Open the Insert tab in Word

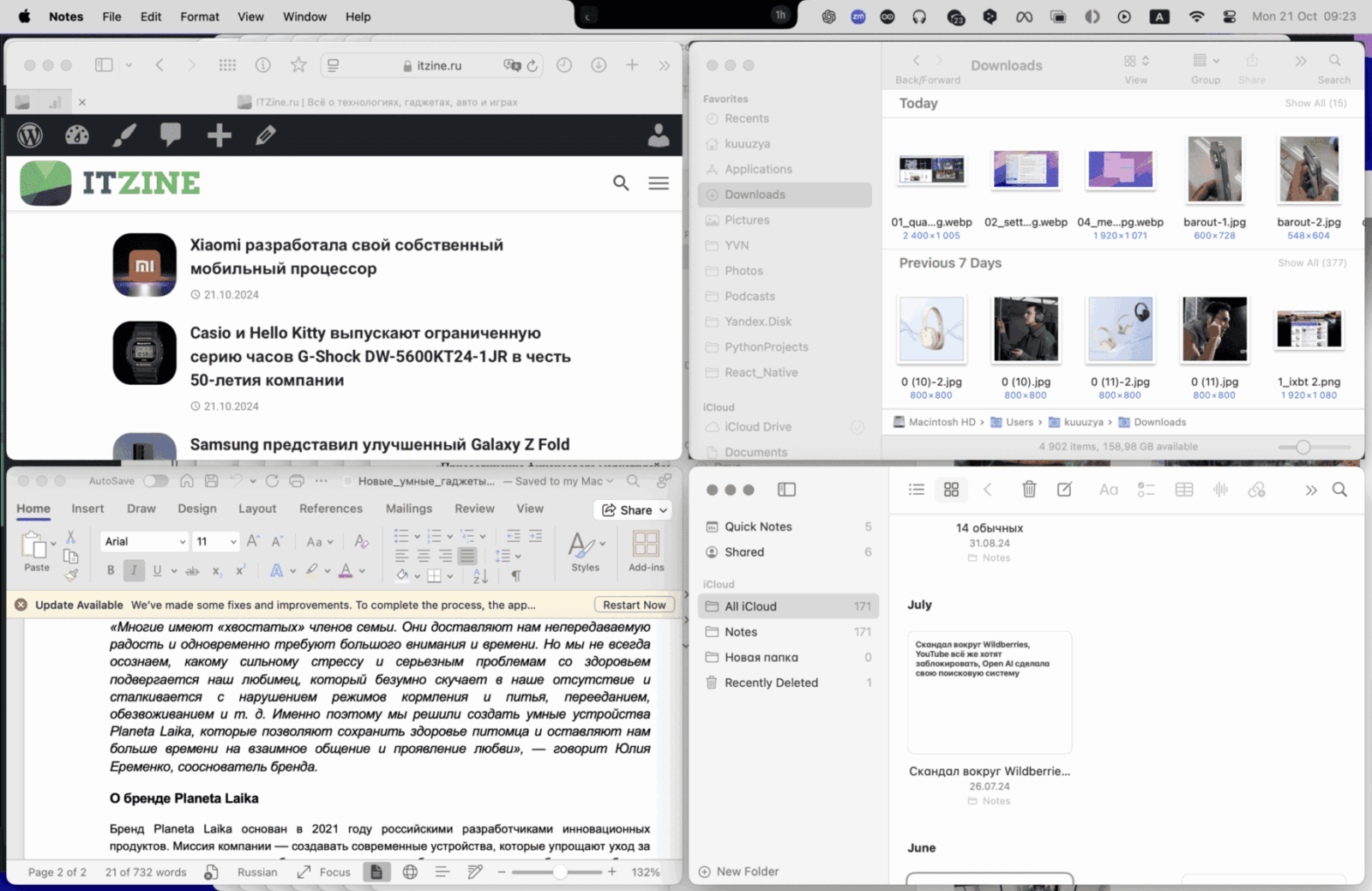click(87, 509)
